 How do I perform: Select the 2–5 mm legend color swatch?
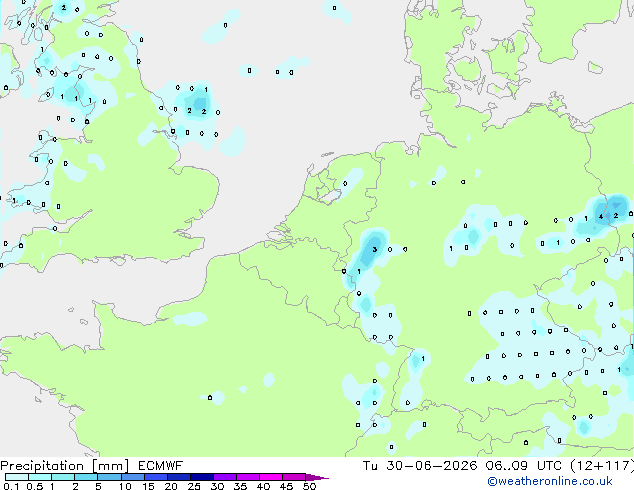click(86, 477)
